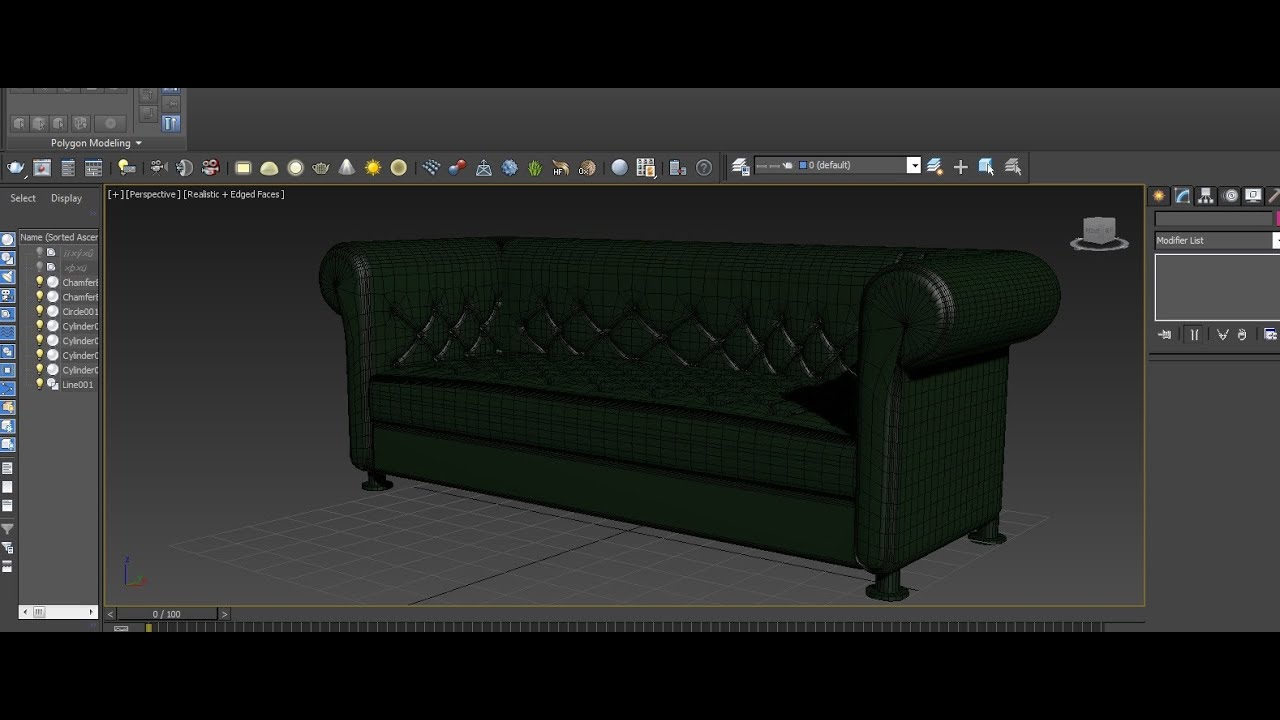Select the teapot primitive outline icon
This screenshot has width=1280, height=720.
(321, 168)
